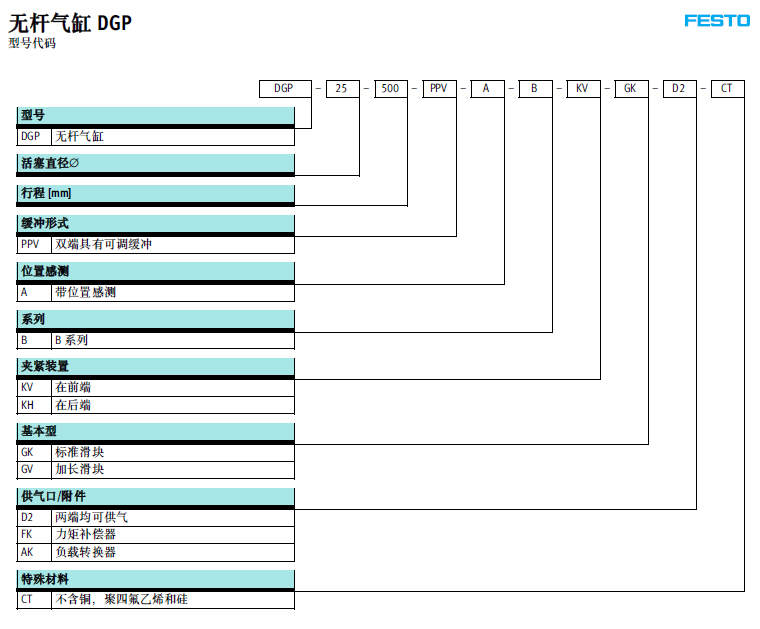Click the '夹紧装置' section header
This screenshot has height=629, width=760.
(x=156, y=366)
